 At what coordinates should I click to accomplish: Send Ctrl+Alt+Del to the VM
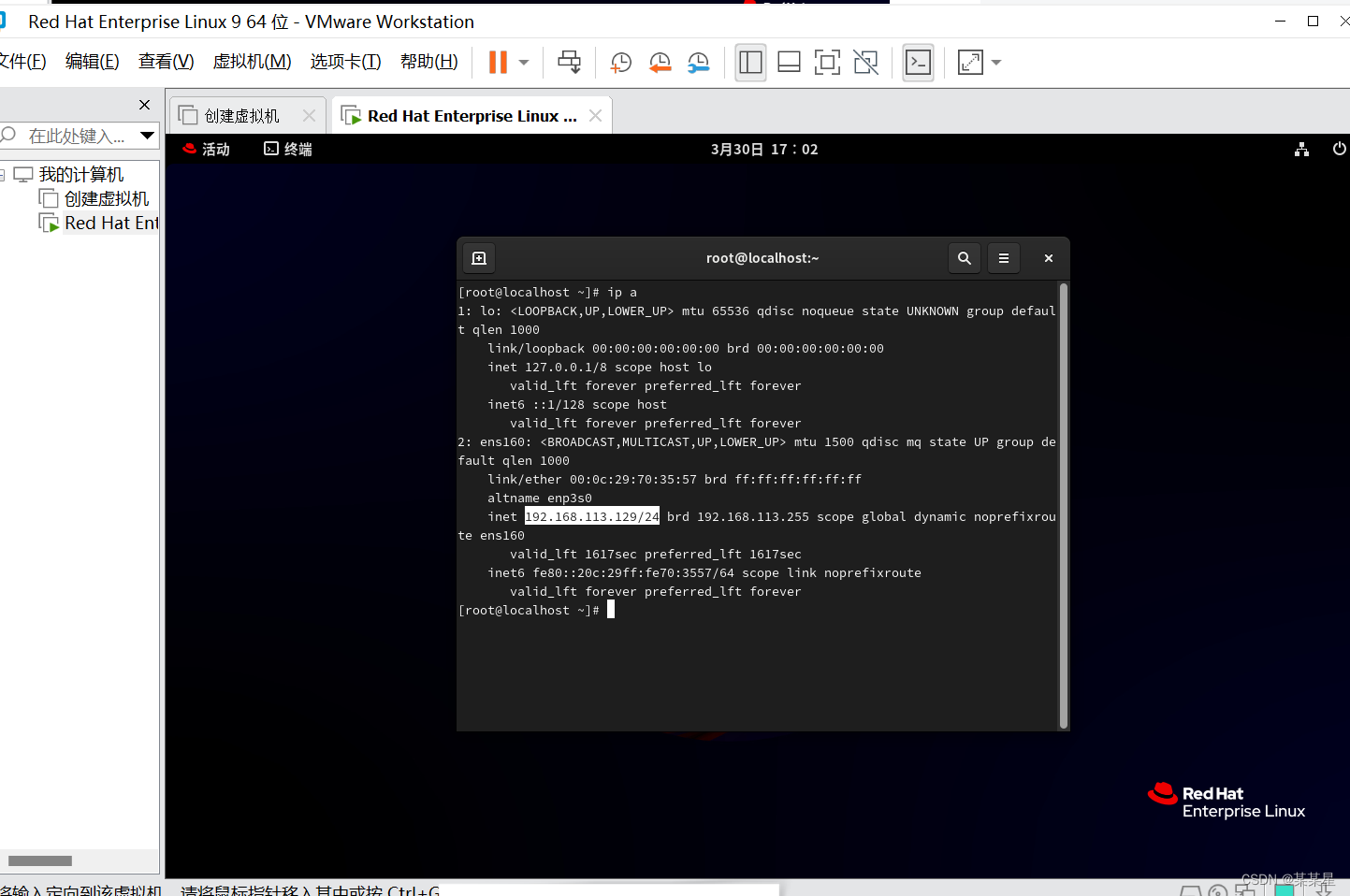(569, 63)
